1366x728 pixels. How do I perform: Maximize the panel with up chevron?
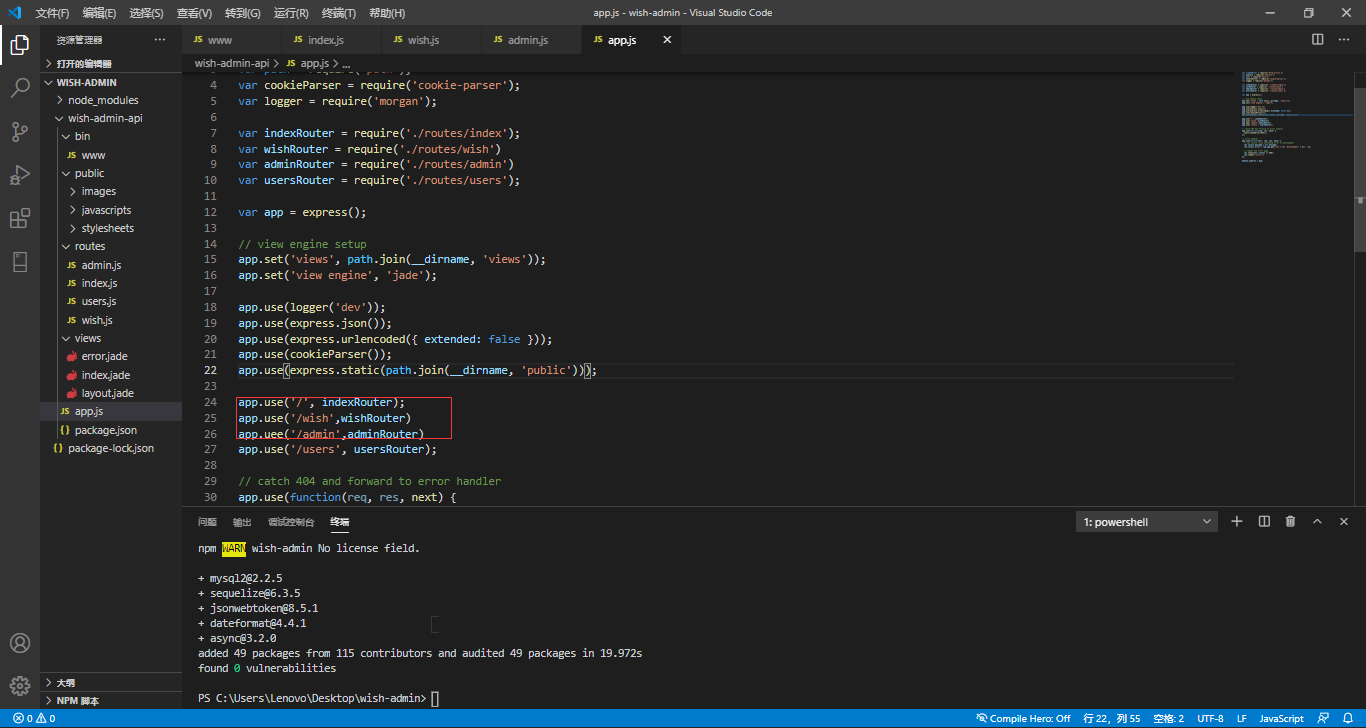[x=1317, y=521]
